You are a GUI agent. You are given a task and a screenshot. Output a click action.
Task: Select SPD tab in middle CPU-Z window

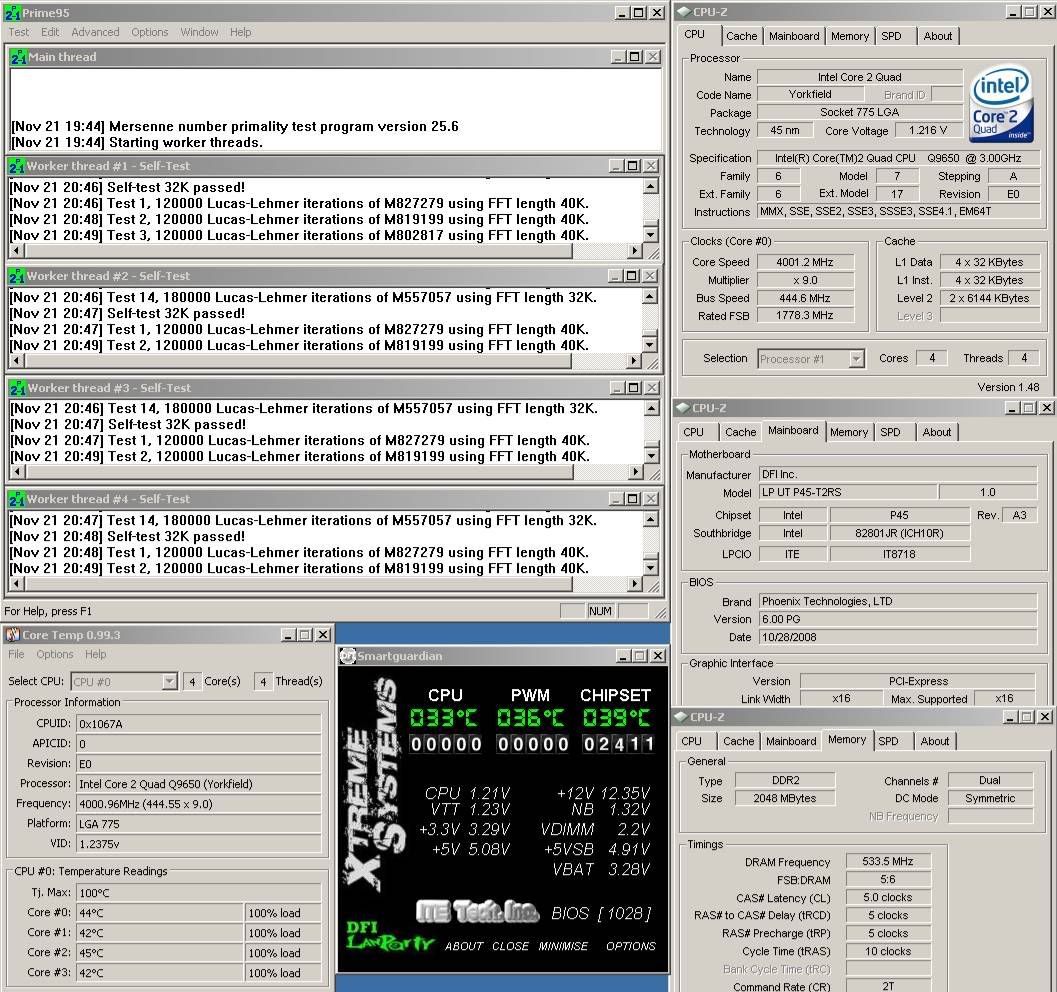coord(890,433)
